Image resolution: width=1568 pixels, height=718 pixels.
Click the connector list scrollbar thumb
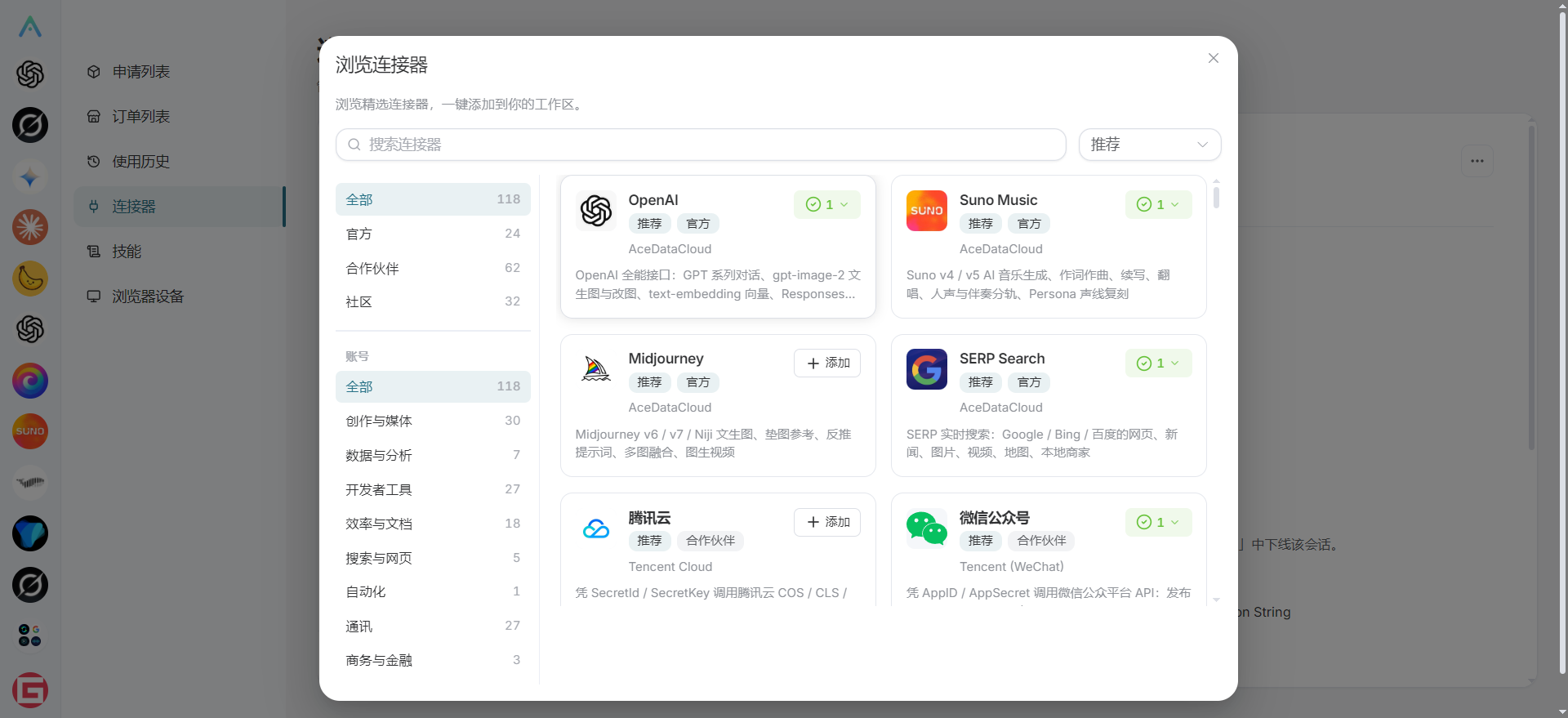point(1216,198)
